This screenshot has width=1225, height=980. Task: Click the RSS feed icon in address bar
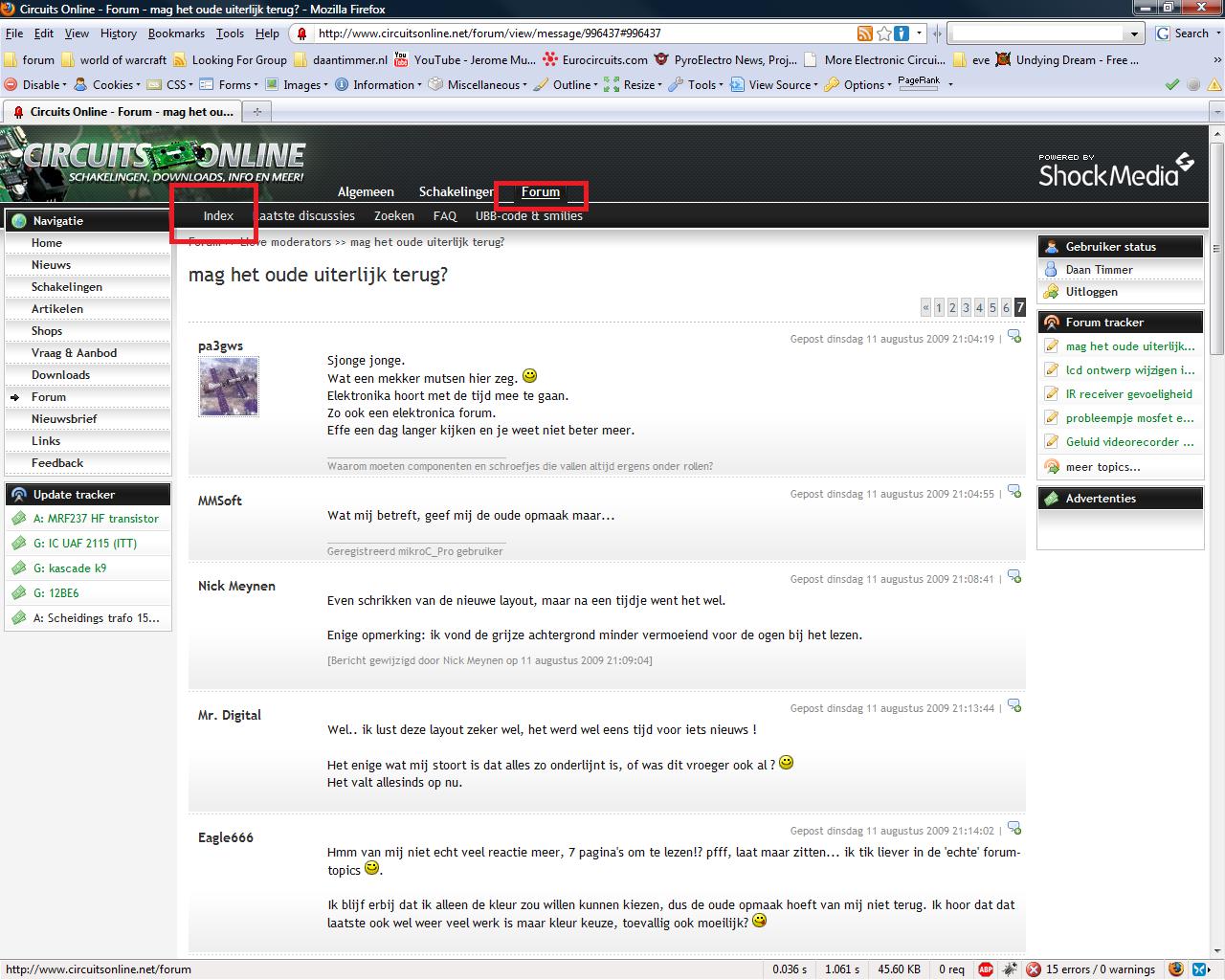click(865, 33)
